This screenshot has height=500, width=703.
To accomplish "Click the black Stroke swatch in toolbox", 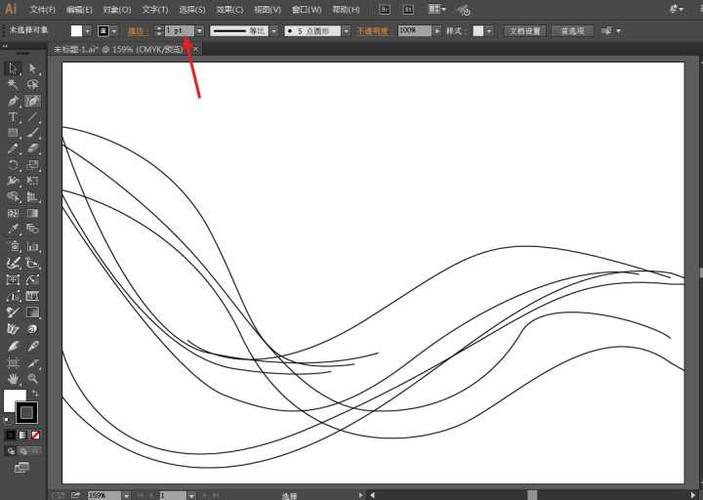I will [x=27, y=413].
